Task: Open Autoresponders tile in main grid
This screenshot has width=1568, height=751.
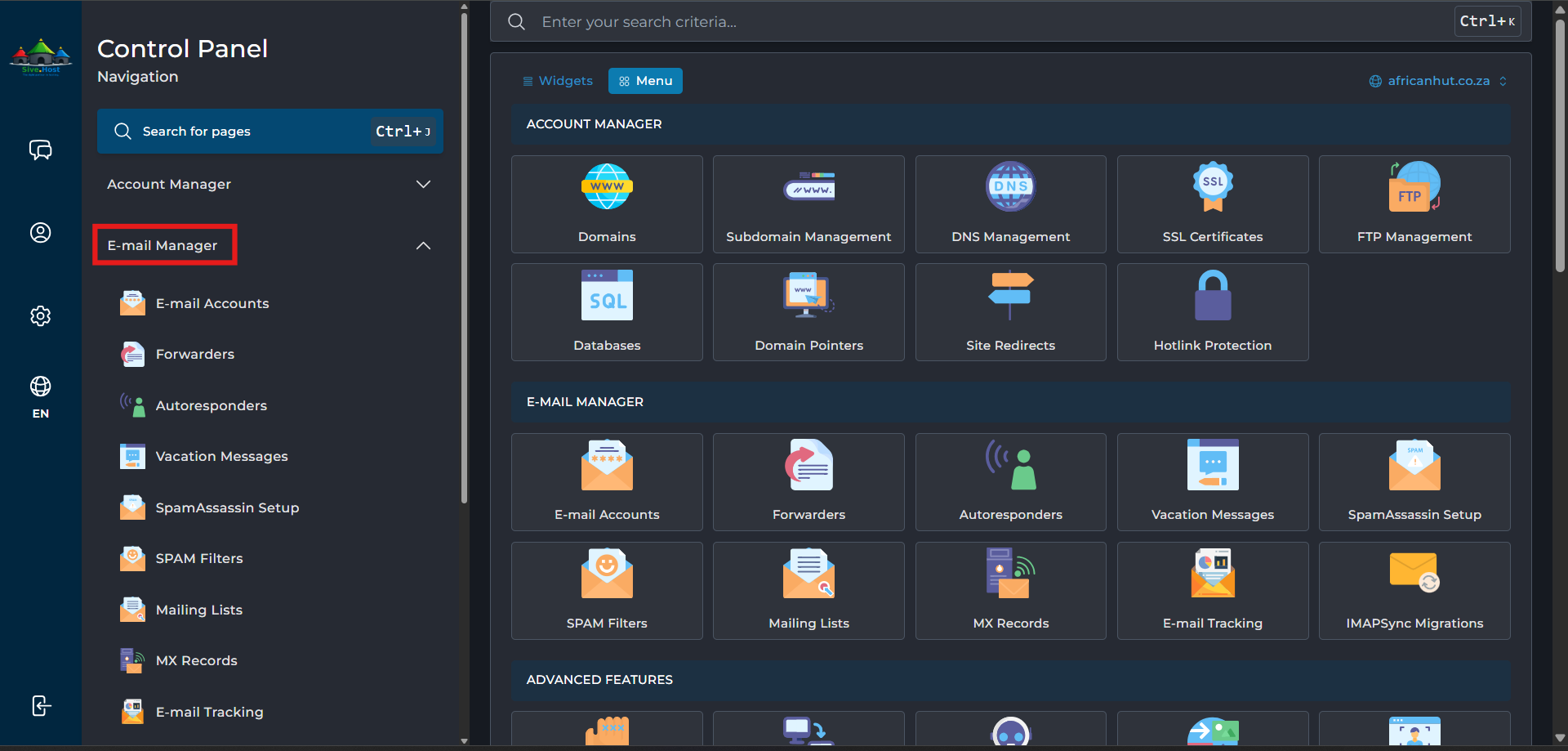Action: click(1010, 482)
